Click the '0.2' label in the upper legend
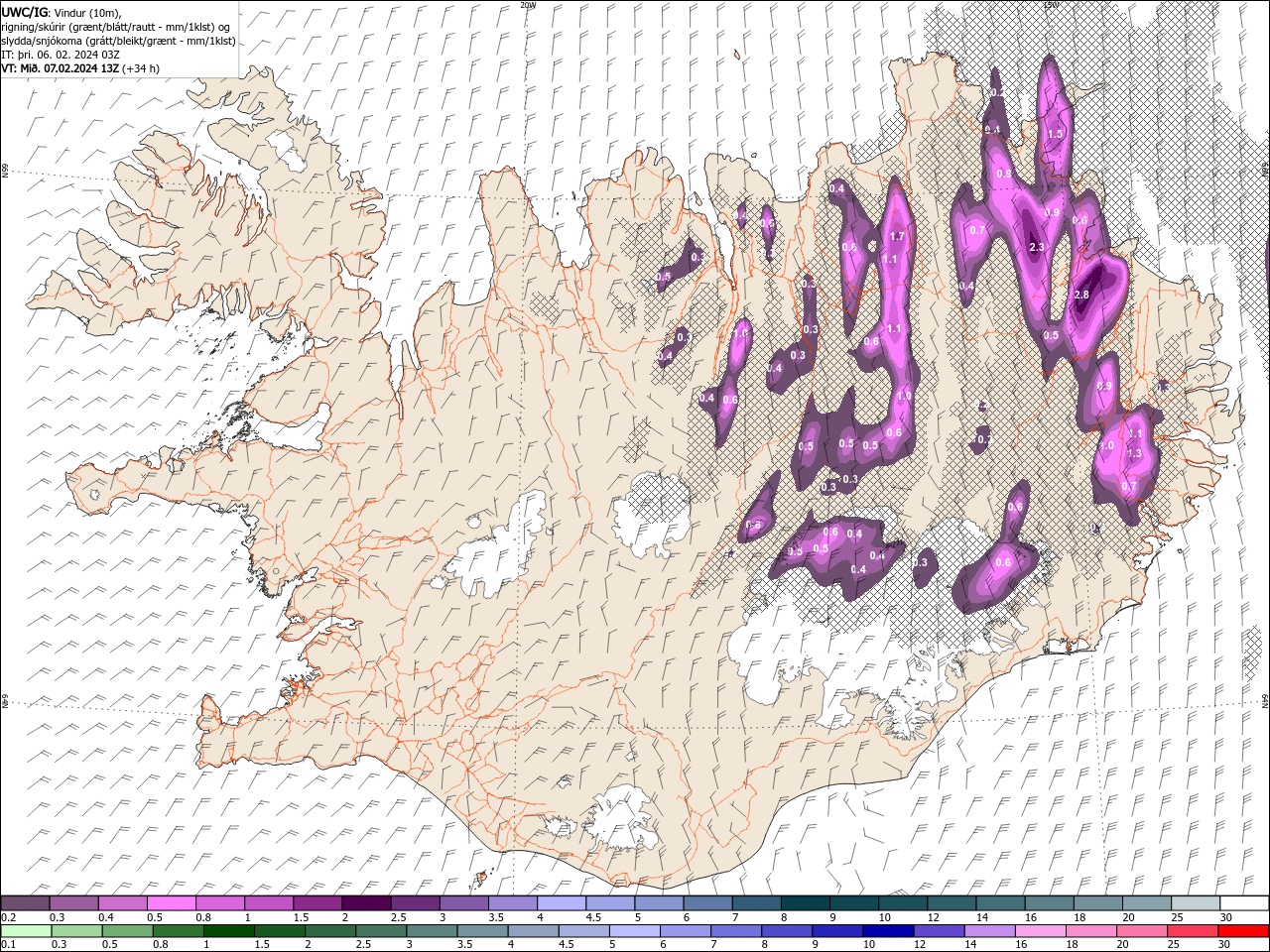Viewport: 1270px width, 952px height. pyautogui.click(x=8, y=917)
